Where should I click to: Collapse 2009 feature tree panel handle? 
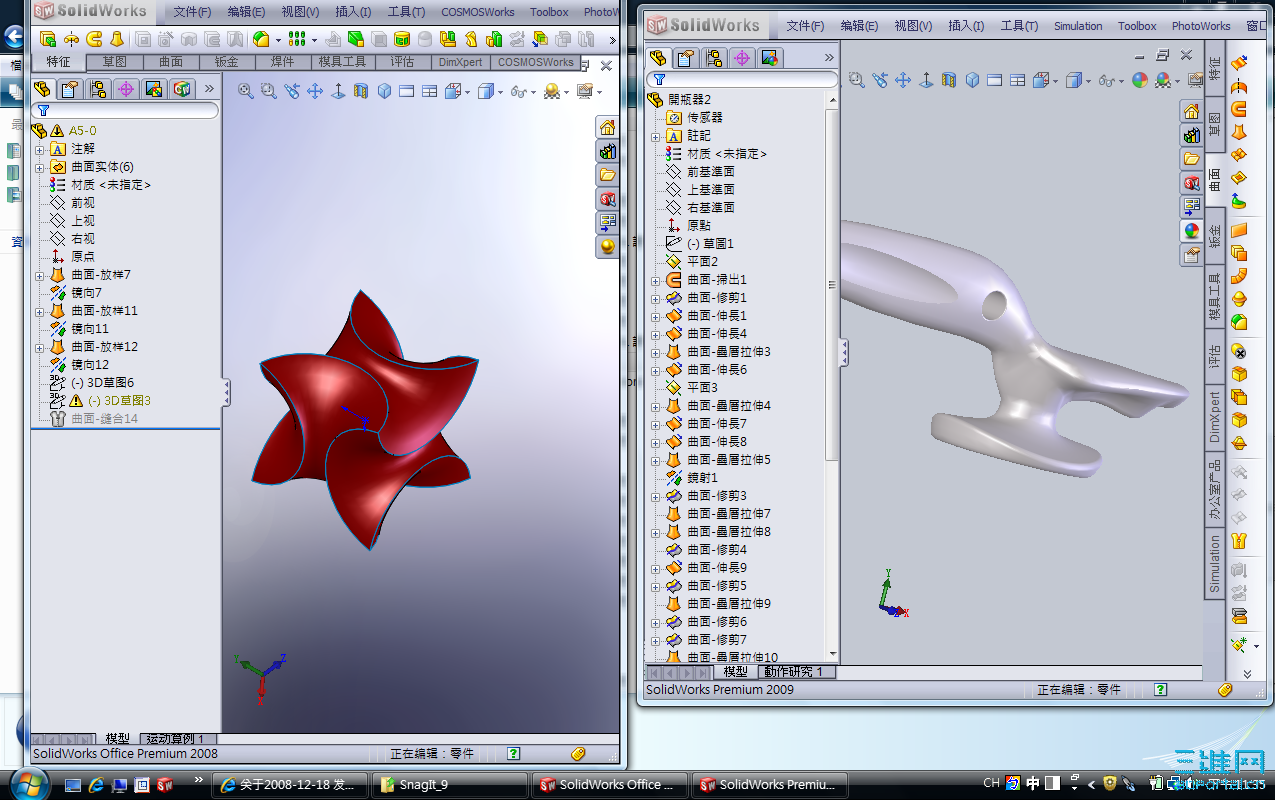pos(844,352)
